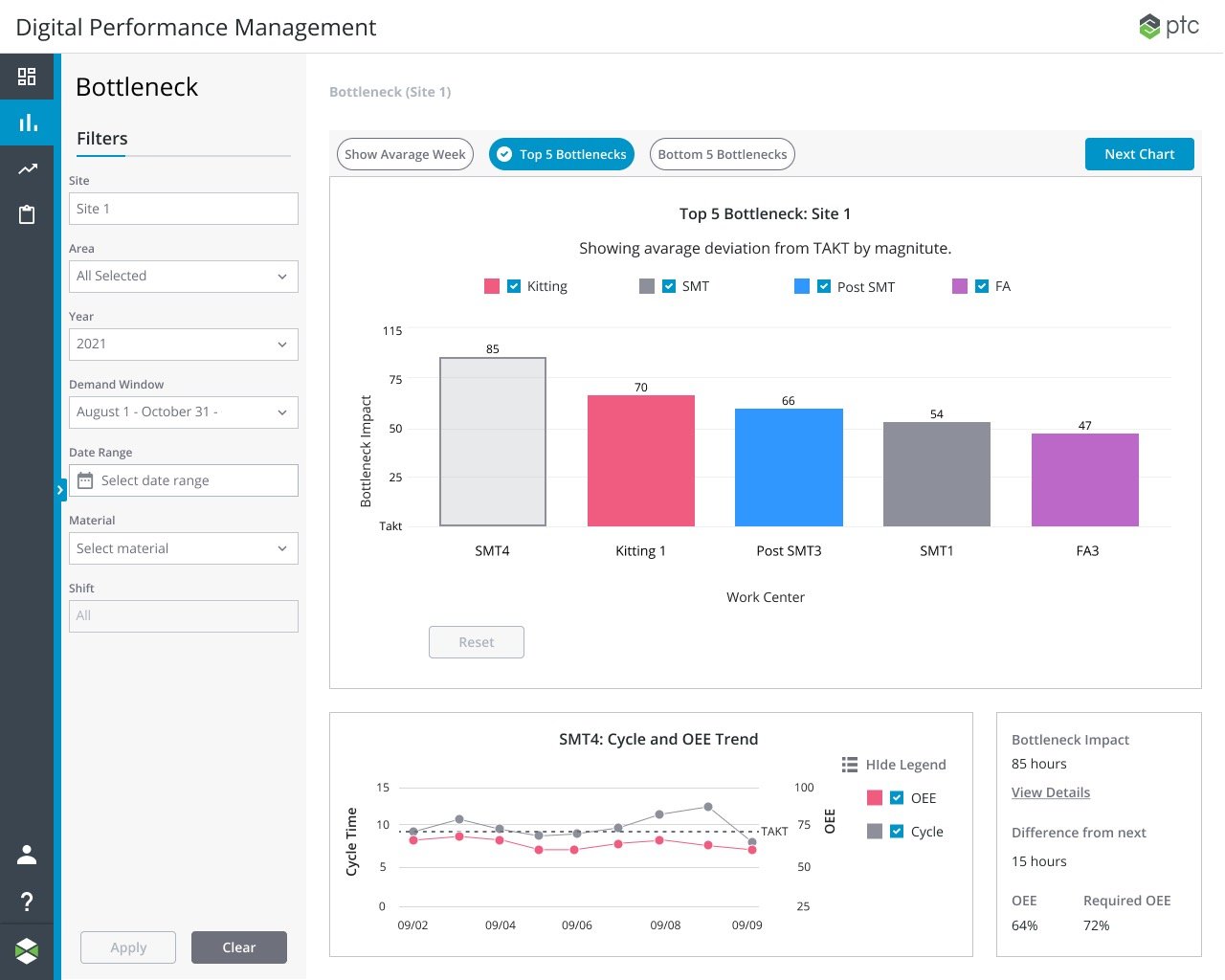Screen dimensions: 1225x980
Task: Enable Show Avarage Week view
Action: [405, 154]
